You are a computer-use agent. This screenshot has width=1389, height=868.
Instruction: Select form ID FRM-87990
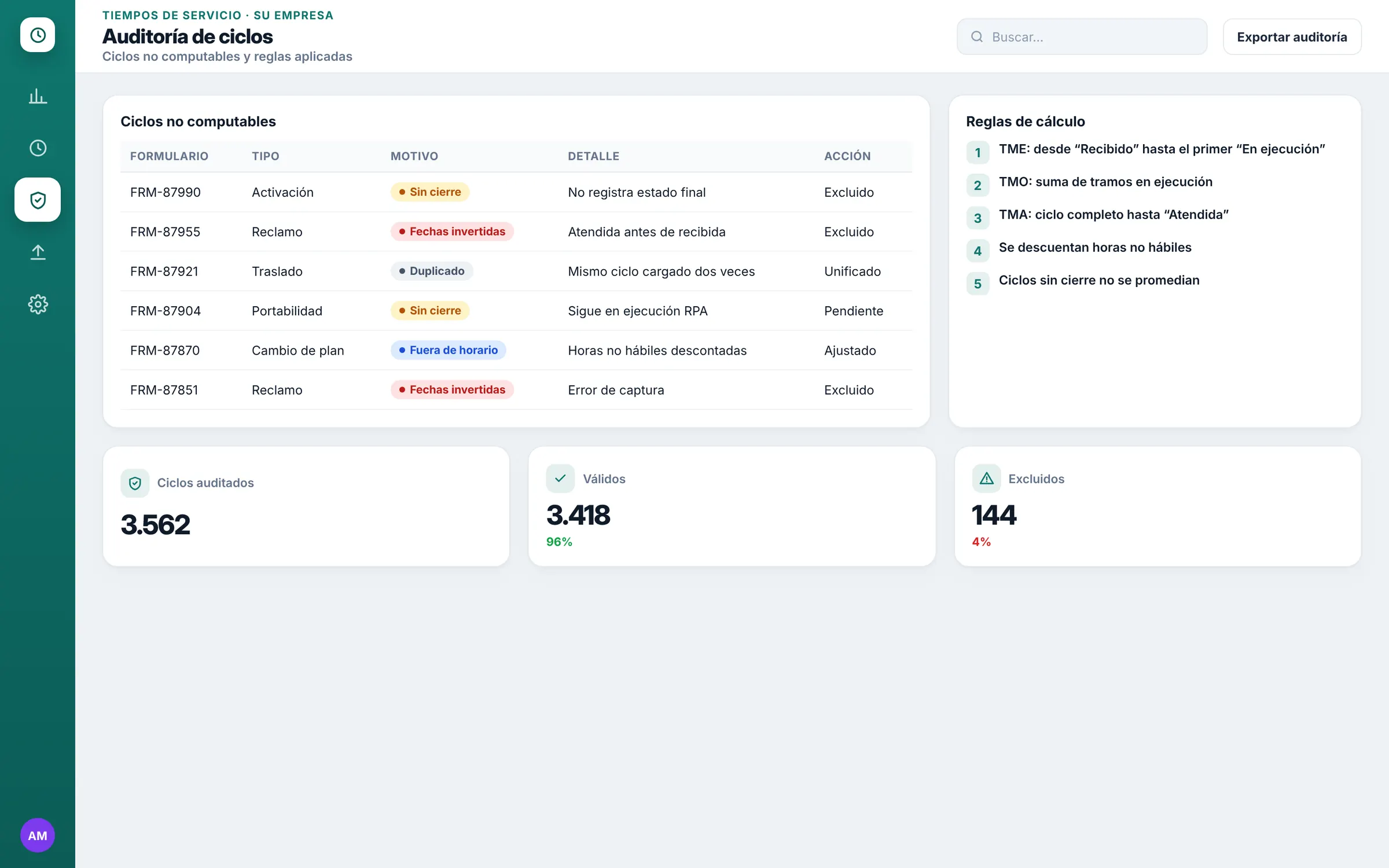(x=166, y=192)
